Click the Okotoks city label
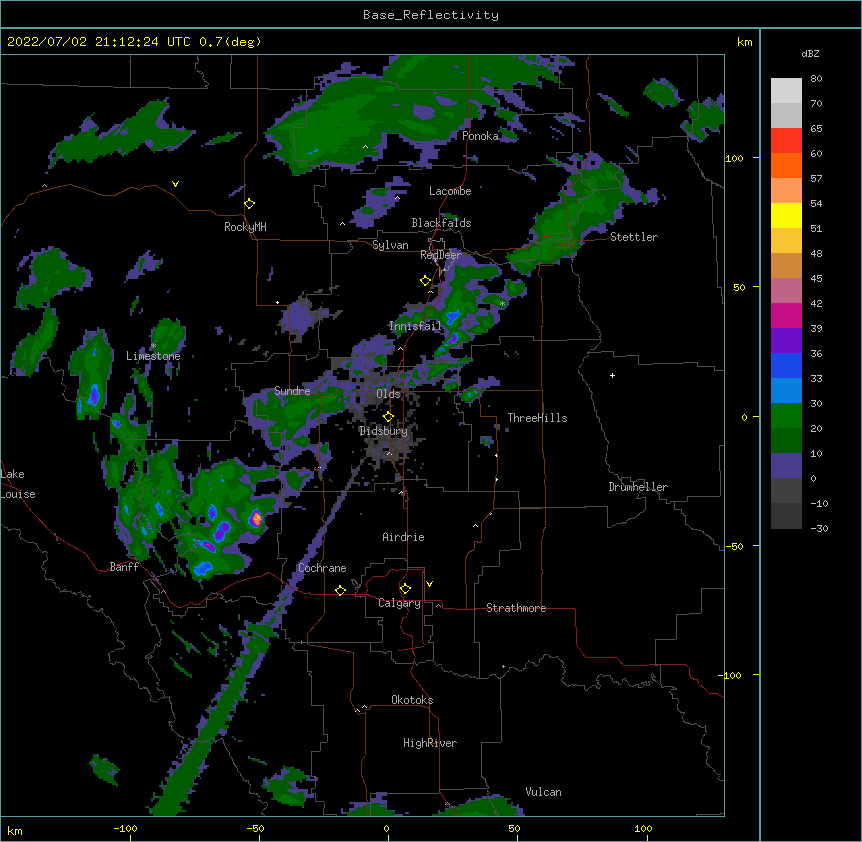Viewport: 862px width, 842px height. coord(412,700)
